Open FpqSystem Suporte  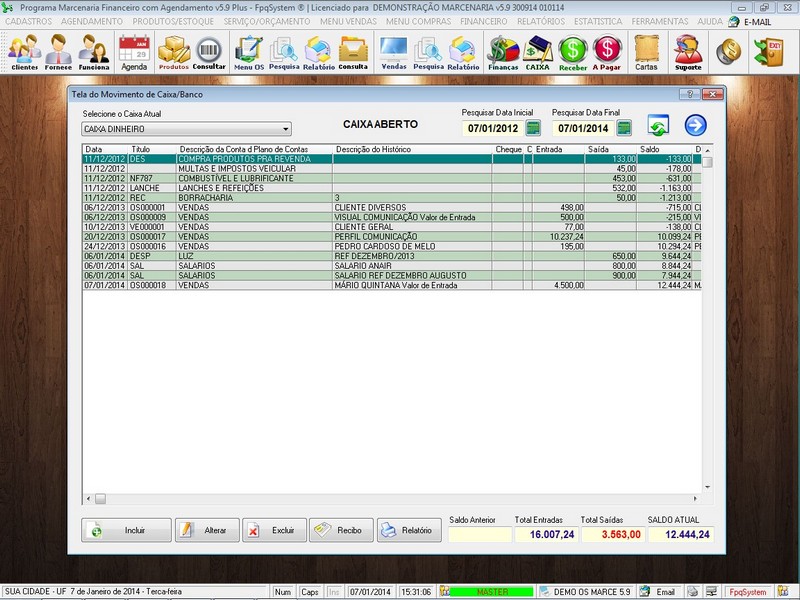coord(686,48)
